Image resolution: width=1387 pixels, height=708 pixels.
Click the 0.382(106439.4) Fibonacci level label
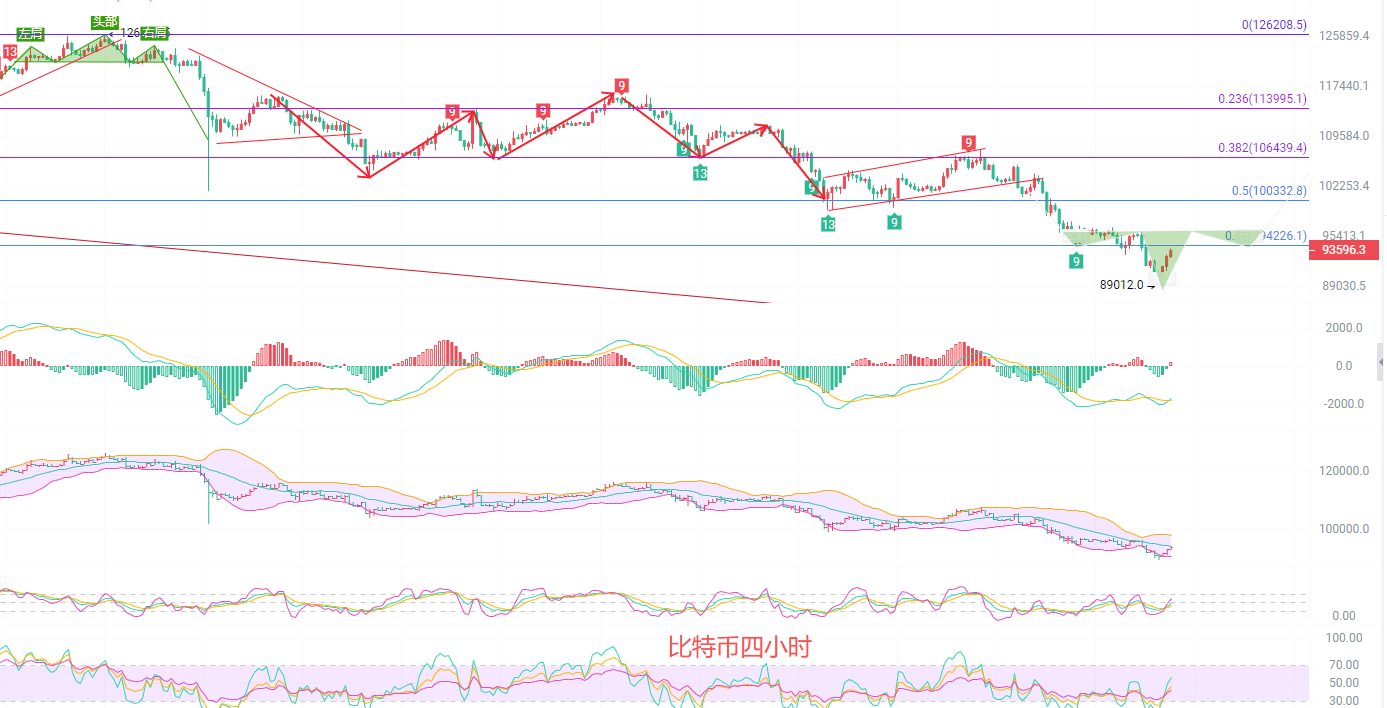(1262, 147)
